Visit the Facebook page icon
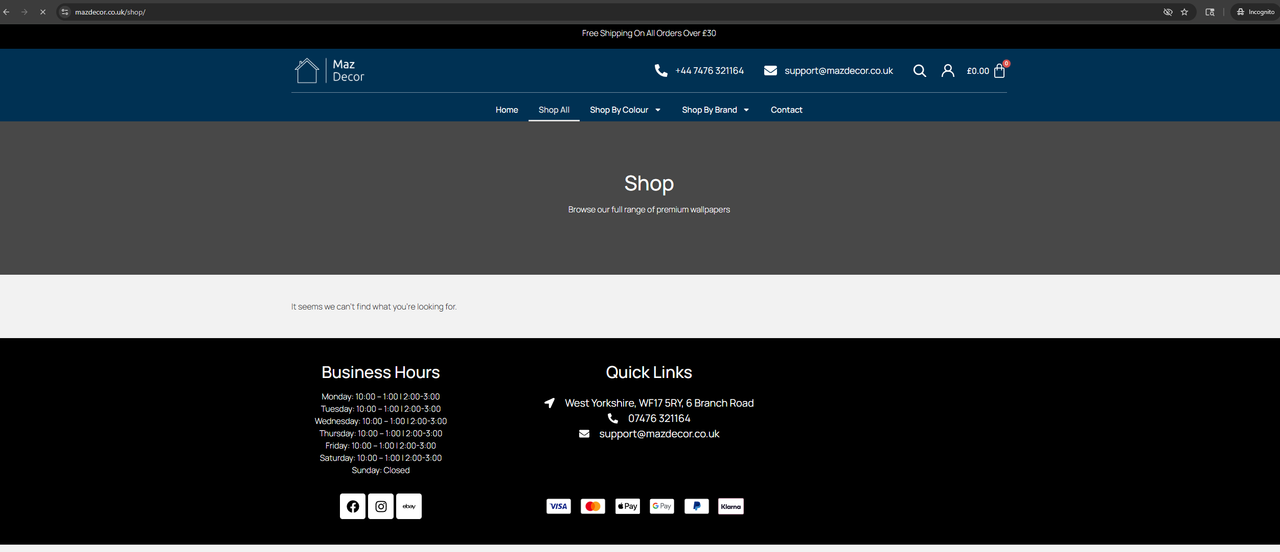Image resolution: width=1280 pixels, height=552 pixels. tap(353, 506)
